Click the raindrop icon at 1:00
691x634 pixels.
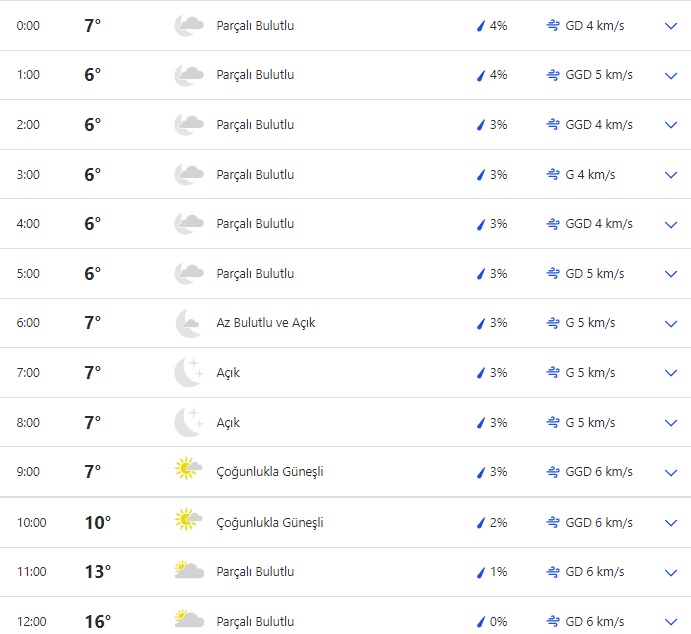481,75
